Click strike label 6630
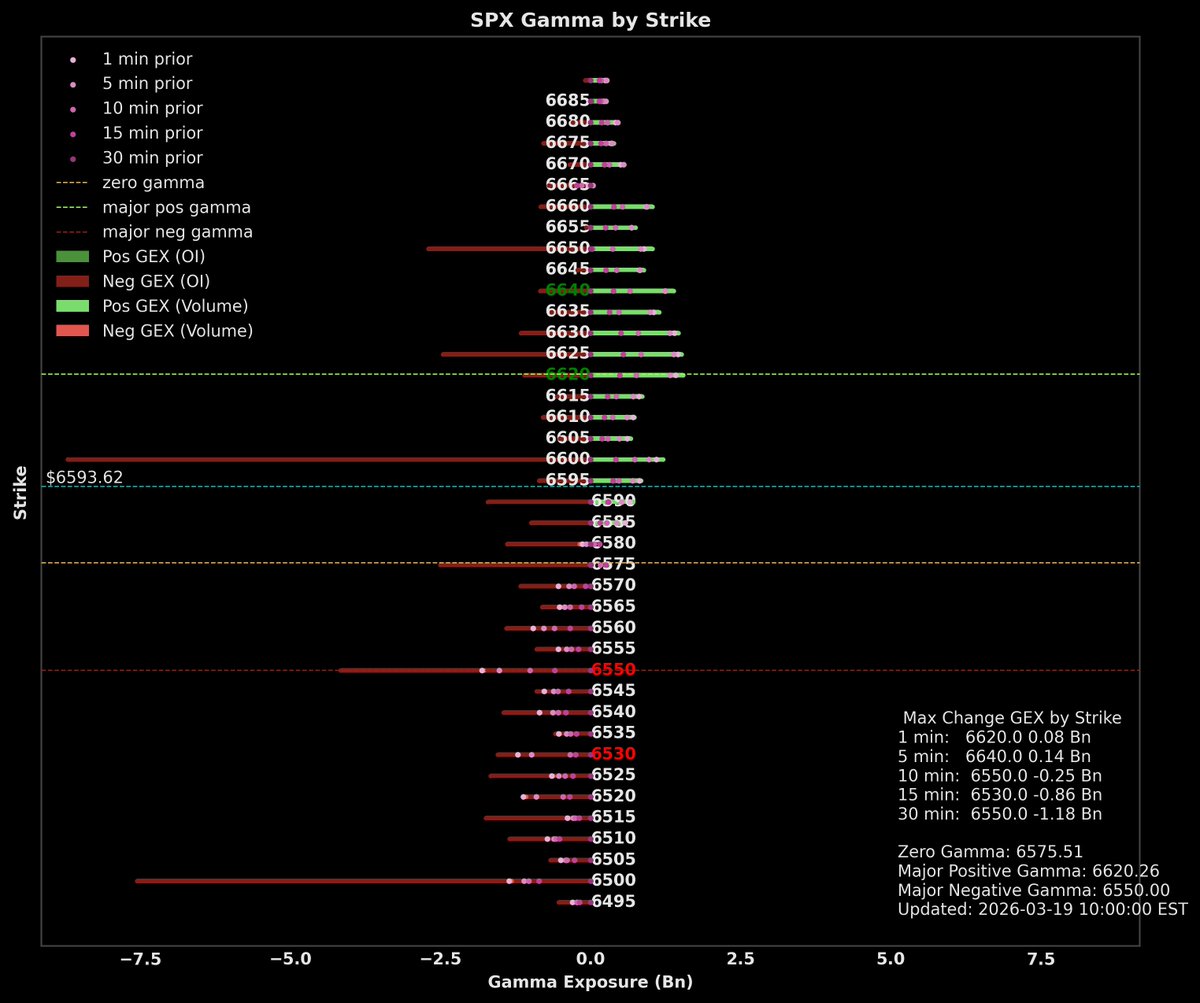This screenshot has width=1200, height=1003. point(567,332)
